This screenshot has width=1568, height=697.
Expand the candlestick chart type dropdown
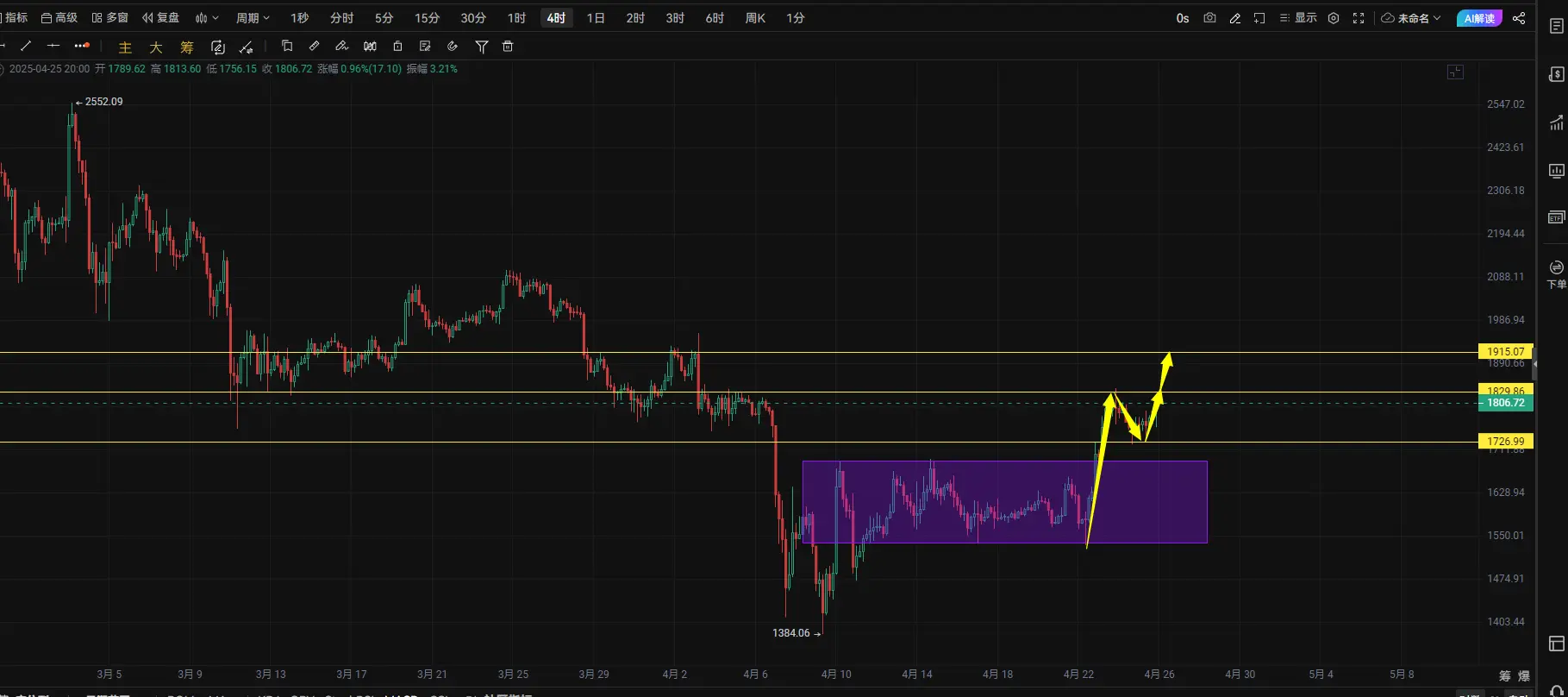point(207,17)
